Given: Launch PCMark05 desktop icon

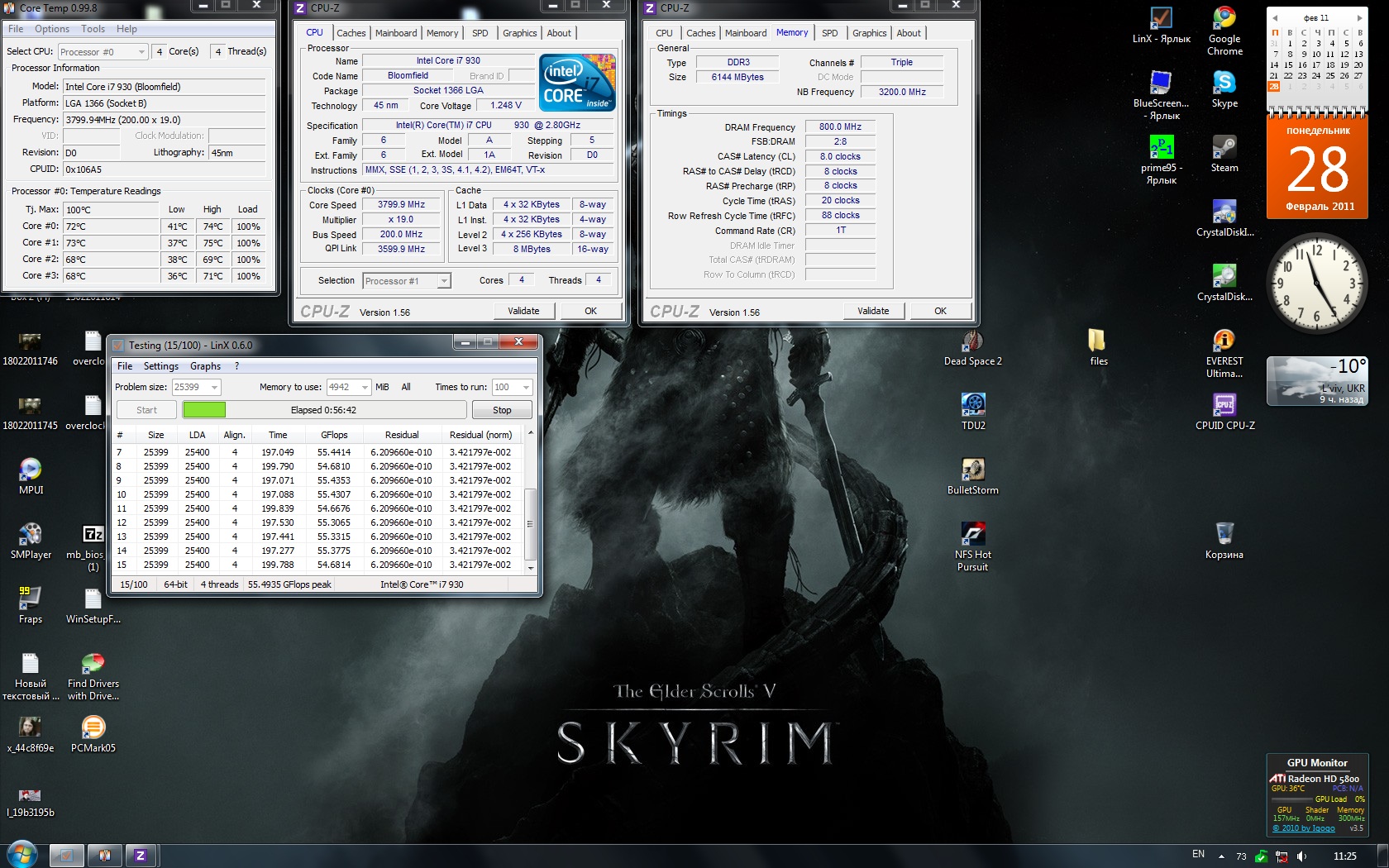Looking at the screenshot, I should (93, 734).
